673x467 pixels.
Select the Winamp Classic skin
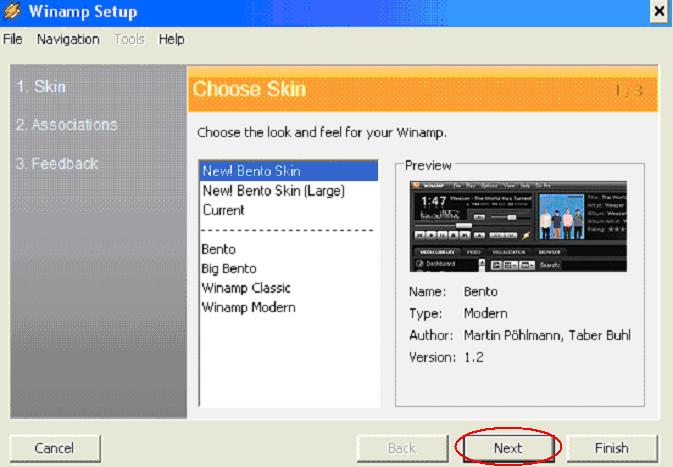coord(289,288)
